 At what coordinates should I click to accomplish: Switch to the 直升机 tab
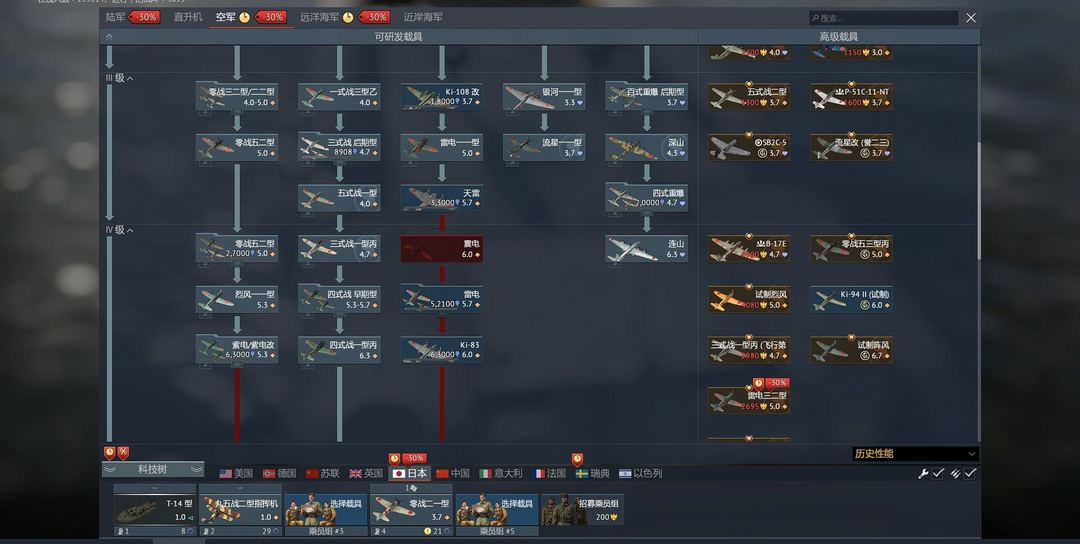(x=187, y=17)
